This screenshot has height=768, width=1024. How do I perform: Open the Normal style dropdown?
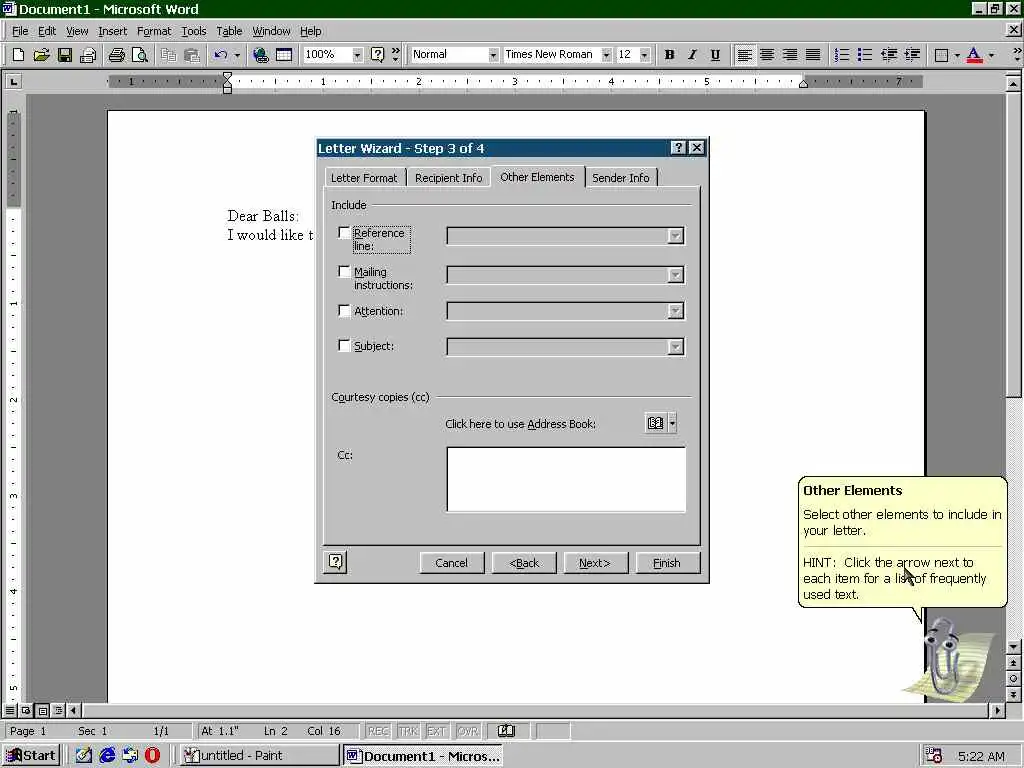[493, 55]
